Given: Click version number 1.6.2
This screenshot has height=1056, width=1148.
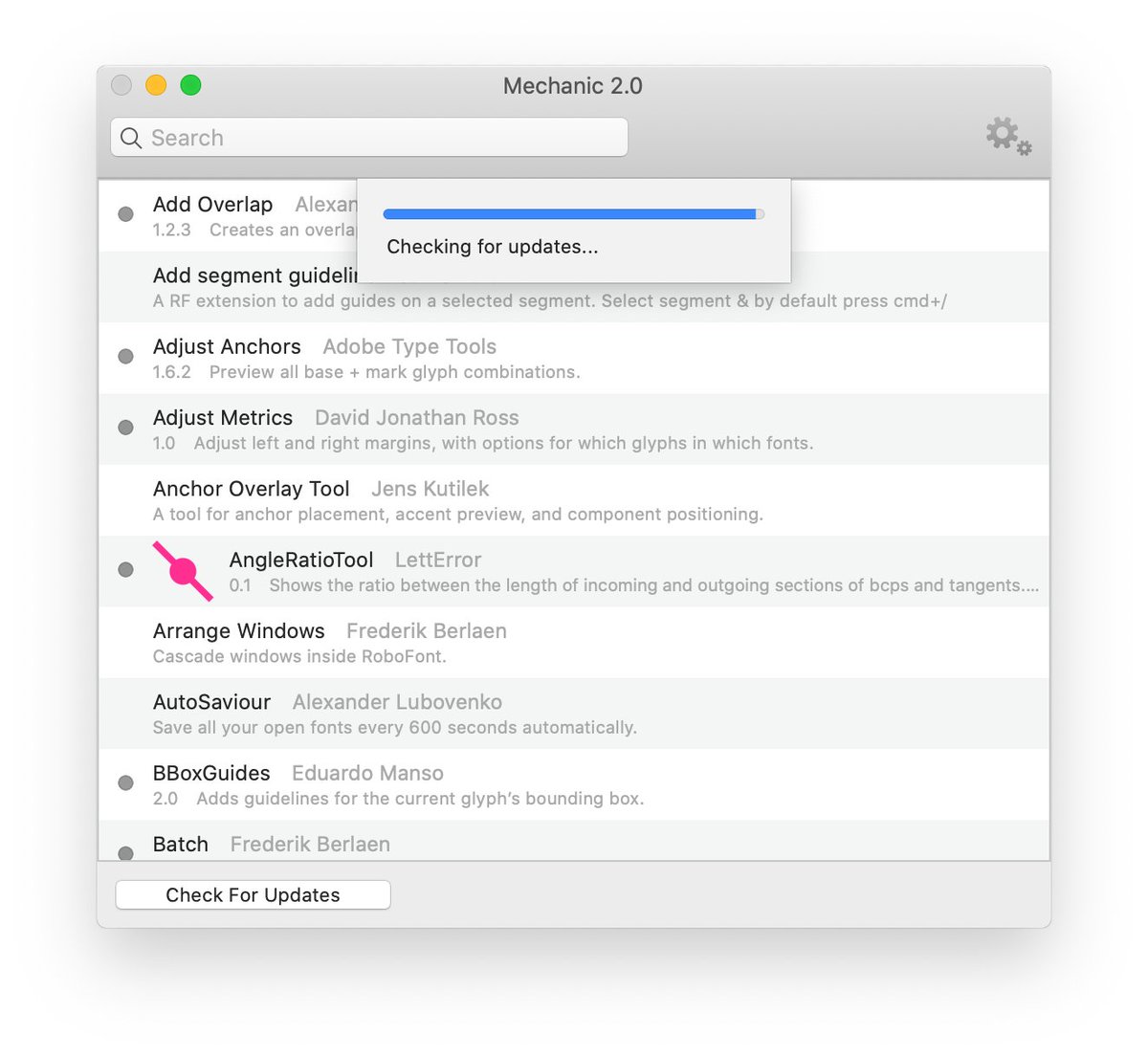Looking at the screenshot, I should click(x=172, y=372).
